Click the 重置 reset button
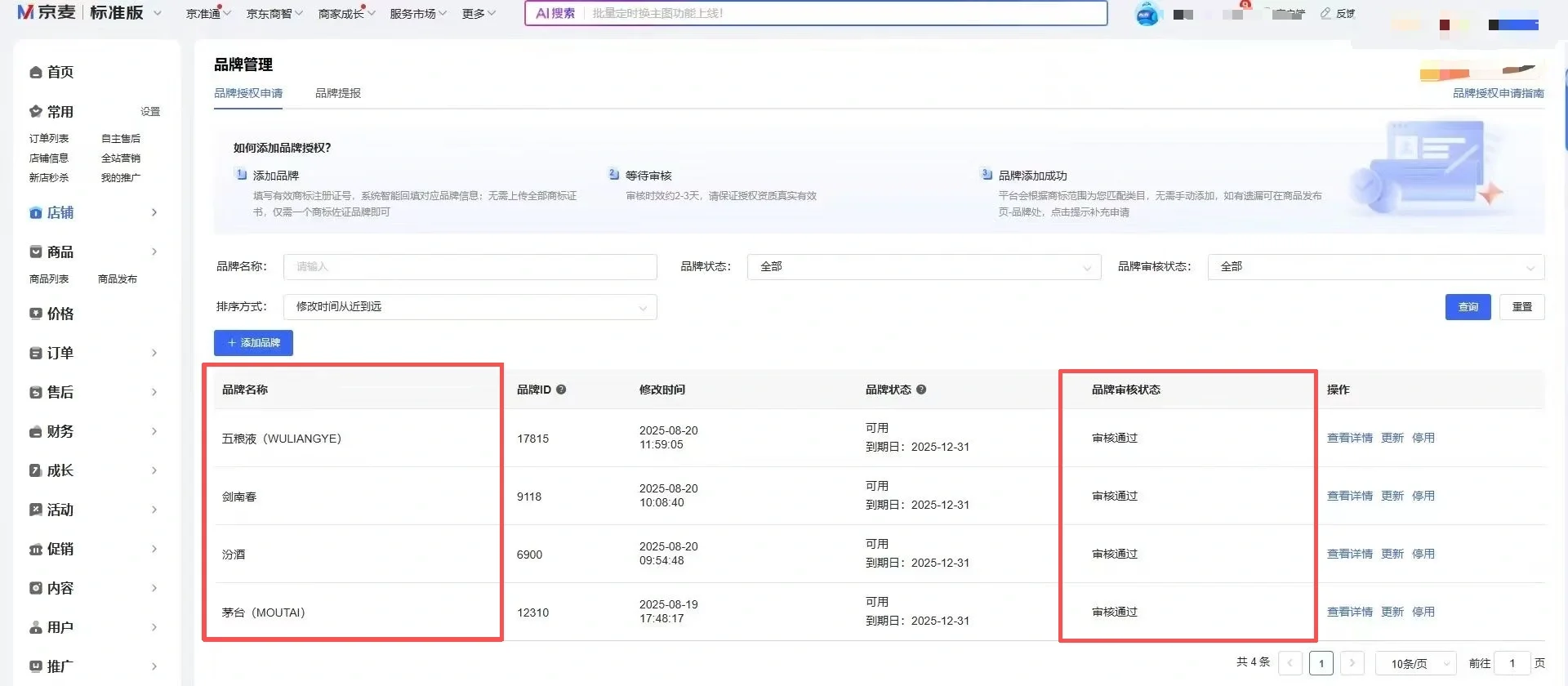1568x686 pixels. click(1521, 307)
